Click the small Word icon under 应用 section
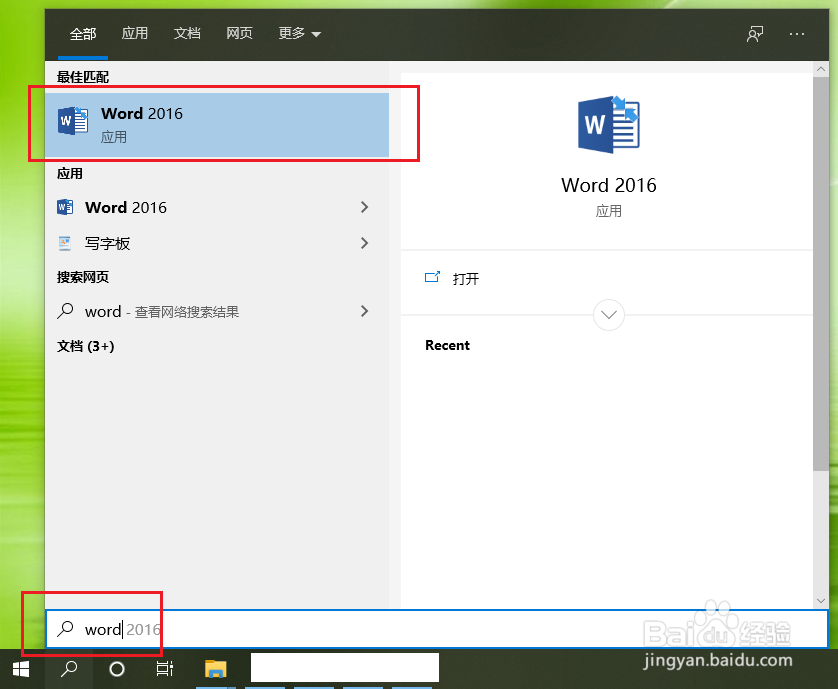Screen dimensions: 838x689 [x=65, y=207]
